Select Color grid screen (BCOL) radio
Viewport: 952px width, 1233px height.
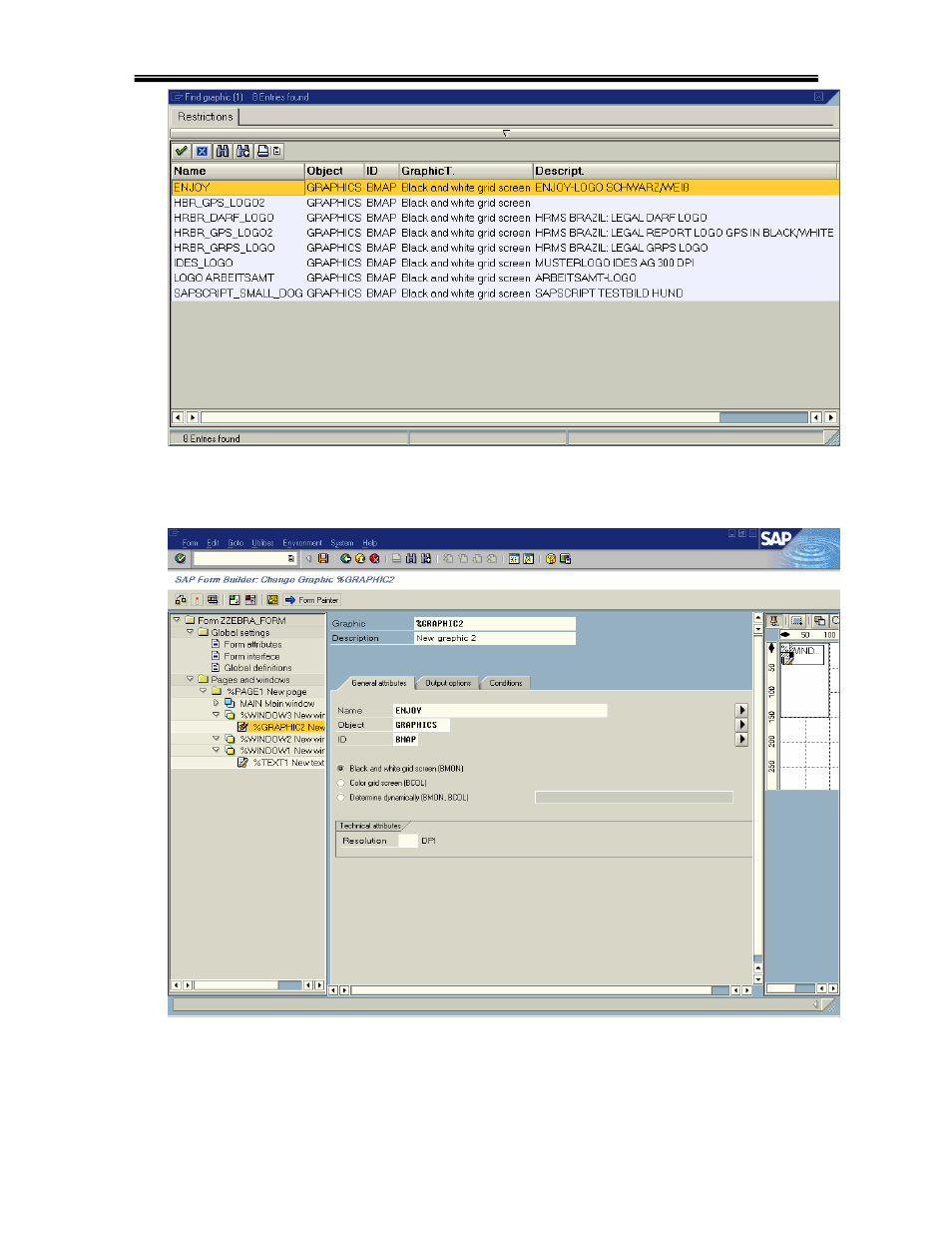[x=341, y=783]
